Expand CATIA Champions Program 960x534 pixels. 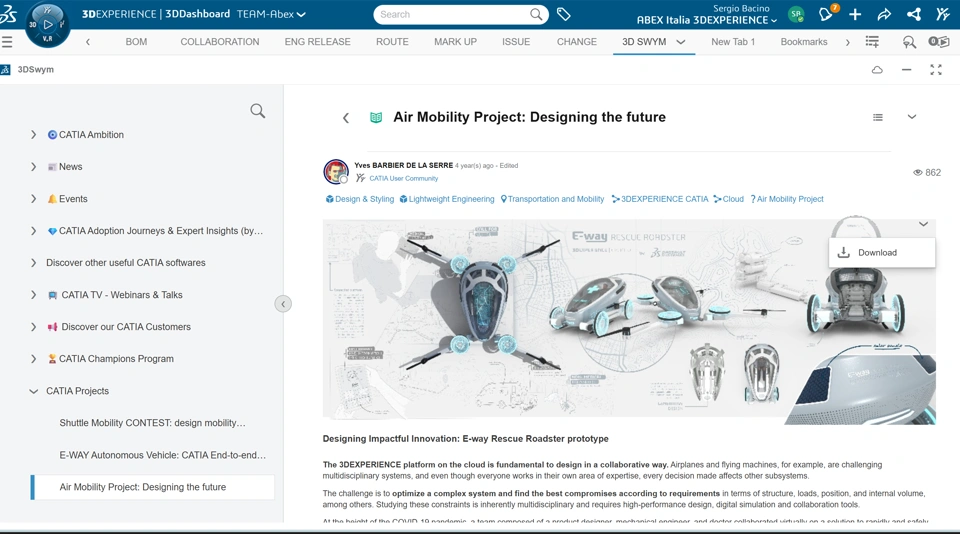pyautogui.click(x=34, y=359)
